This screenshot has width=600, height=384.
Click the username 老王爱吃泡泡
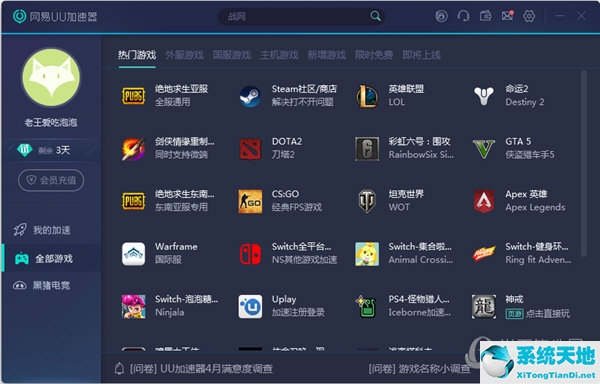51,122
